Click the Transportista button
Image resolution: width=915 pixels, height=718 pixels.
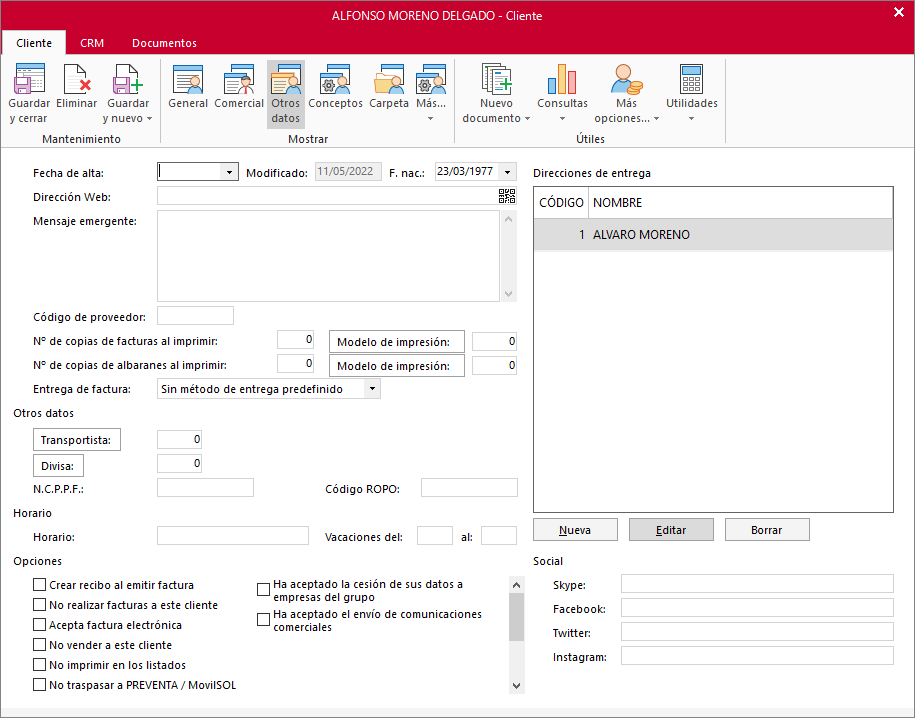pos(76,440)
